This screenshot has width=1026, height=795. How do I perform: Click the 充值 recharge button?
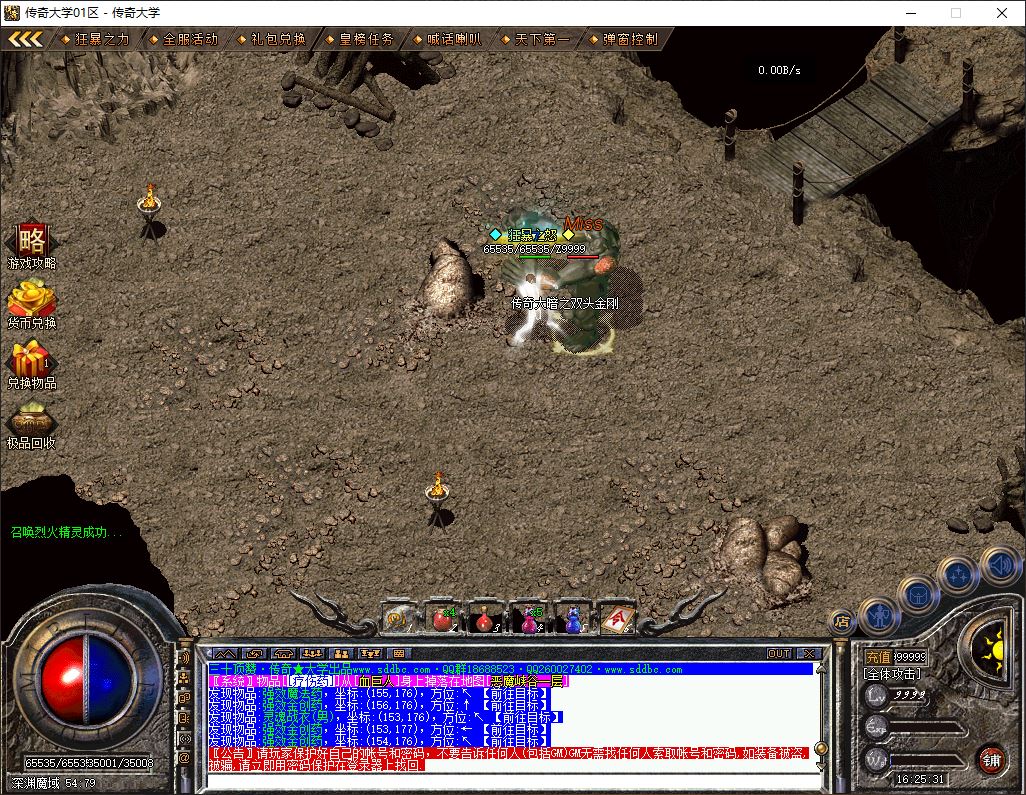tap(878, 657)
